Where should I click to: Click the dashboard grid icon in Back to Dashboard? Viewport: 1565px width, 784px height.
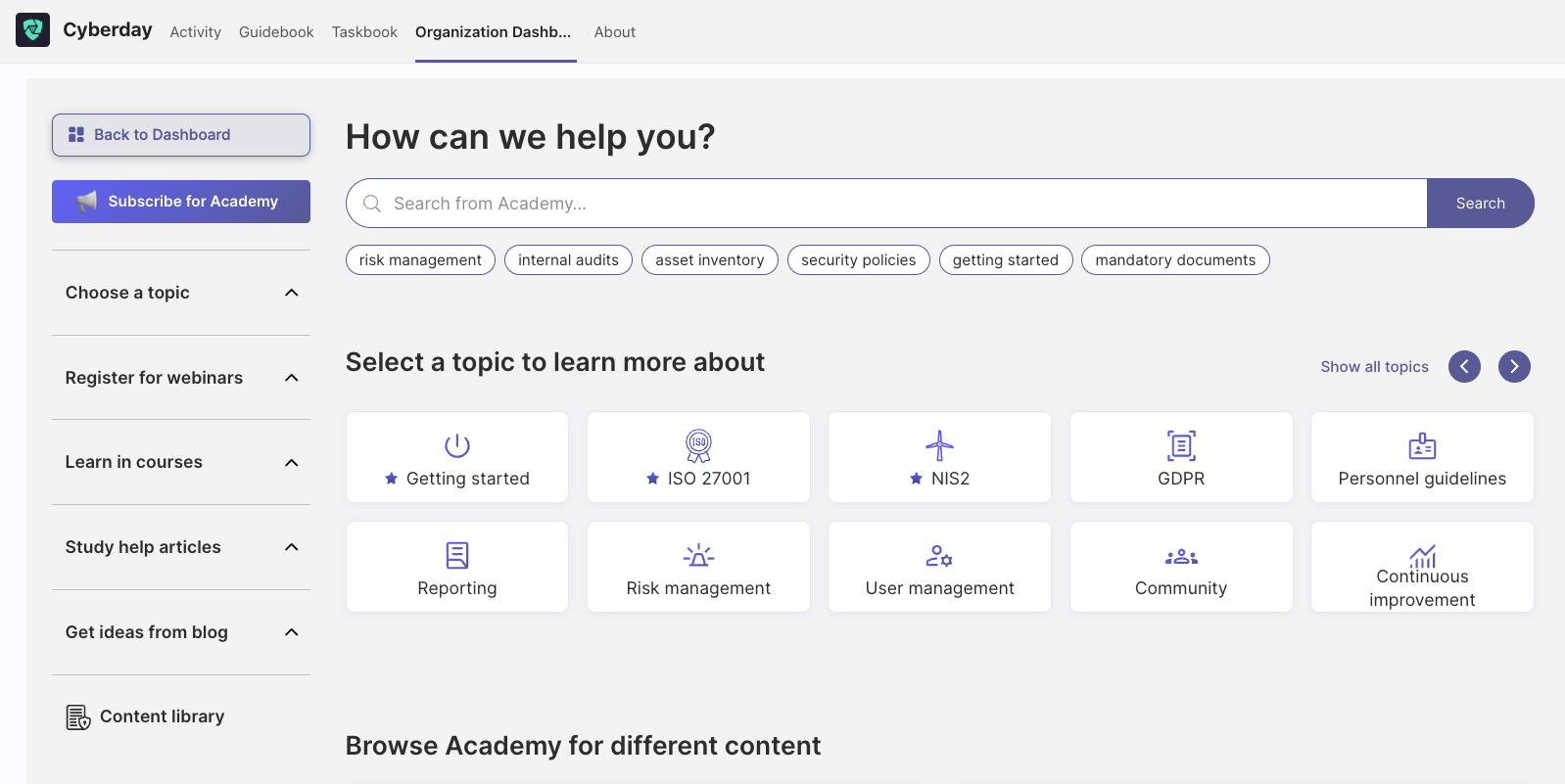[x=76, y=135]
